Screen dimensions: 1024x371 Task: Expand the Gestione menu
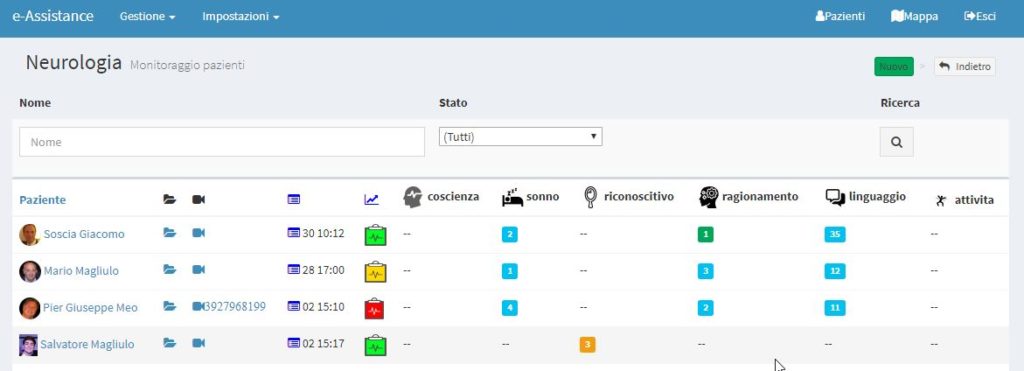pos(148,16)
